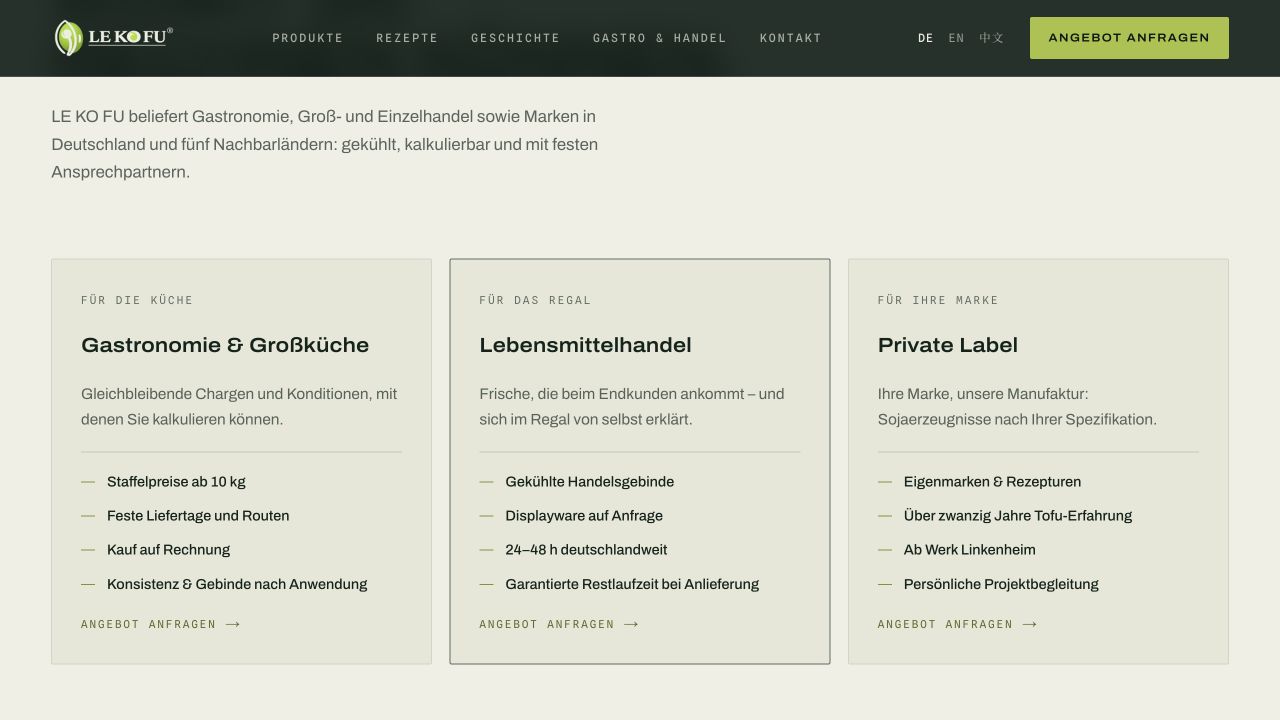Switch language to DE
1280x720 pixels.
coord(926,38)
